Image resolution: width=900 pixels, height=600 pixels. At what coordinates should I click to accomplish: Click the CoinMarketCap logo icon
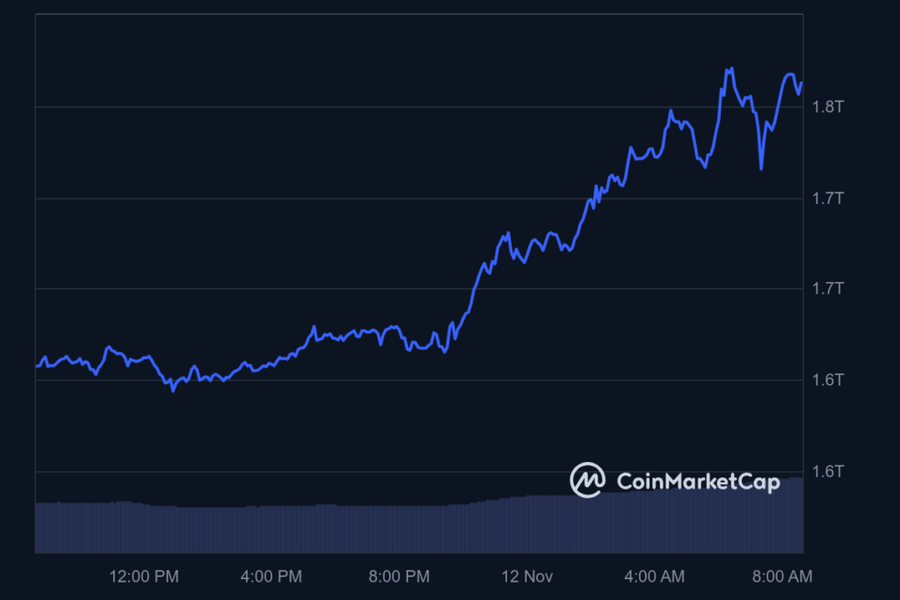[587, 480]
